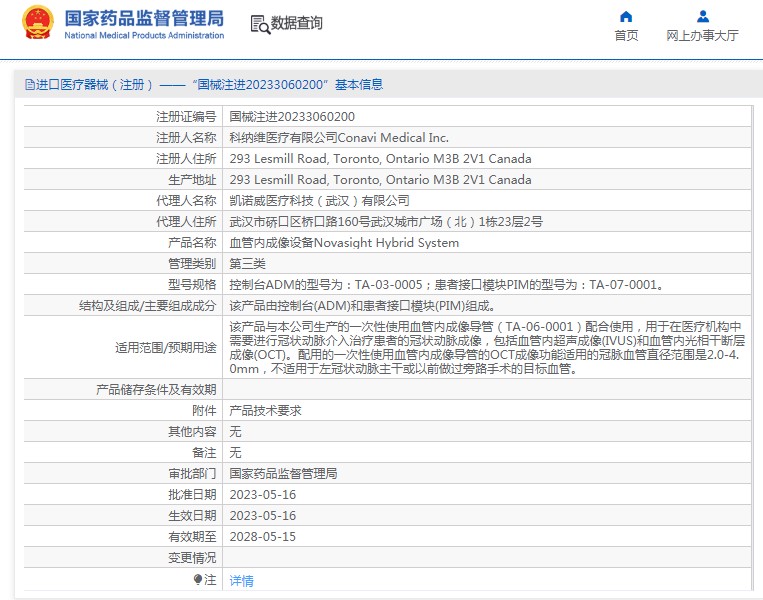Open the 详情 details link
This screenshot has width=763, height=600.
pyautogui.click(x=241, y=581)
